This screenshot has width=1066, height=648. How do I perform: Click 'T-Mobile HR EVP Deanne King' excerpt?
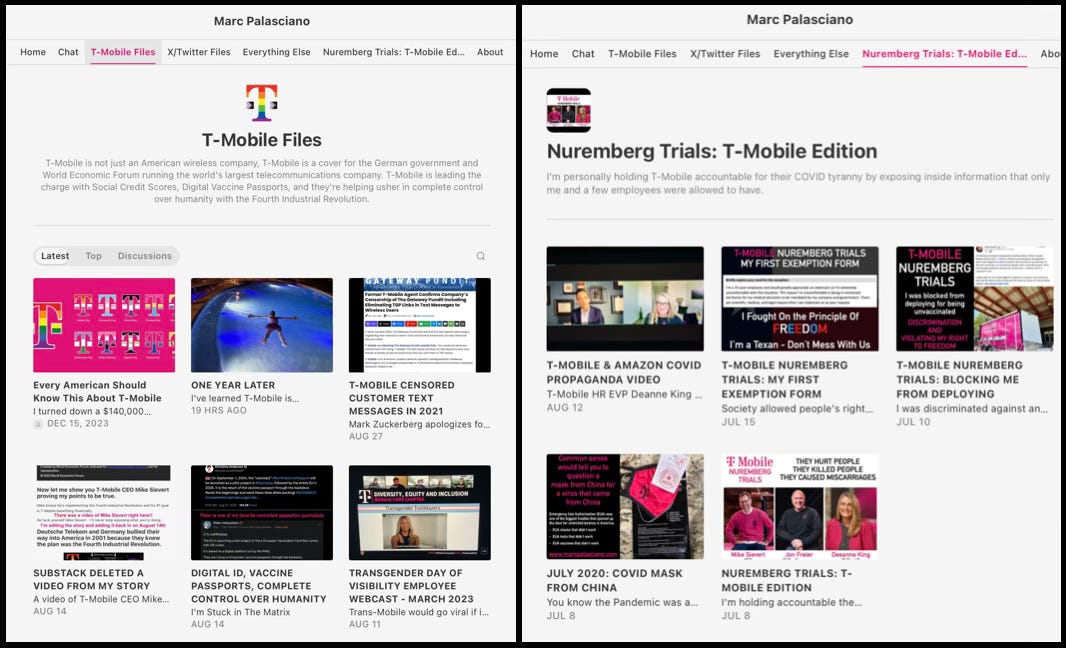624,394
